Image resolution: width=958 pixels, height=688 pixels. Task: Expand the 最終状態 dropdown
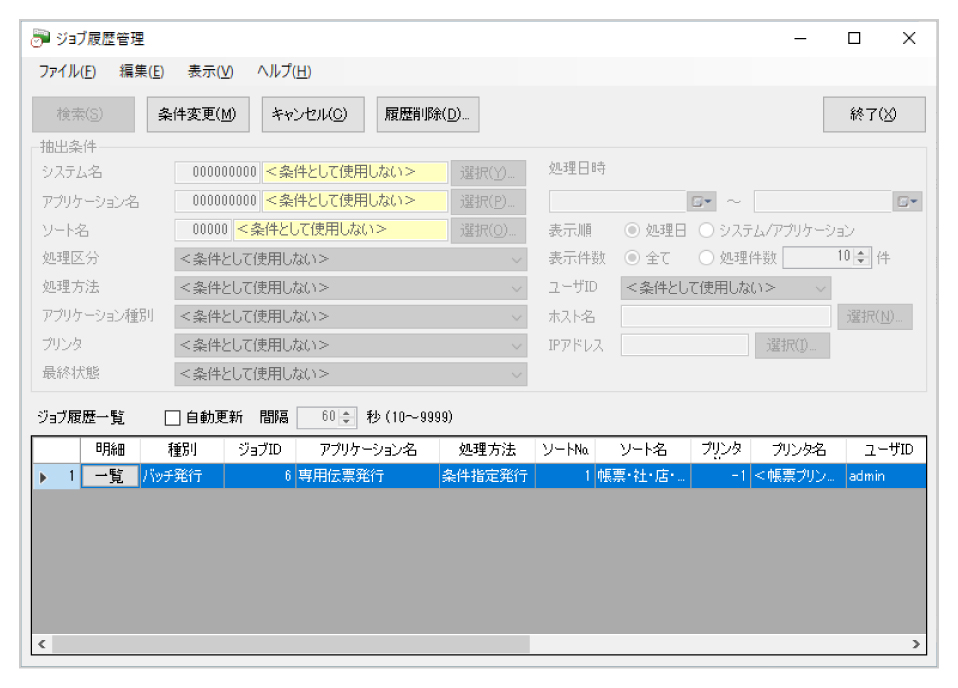pyautogui.click(x=516, y=374)
